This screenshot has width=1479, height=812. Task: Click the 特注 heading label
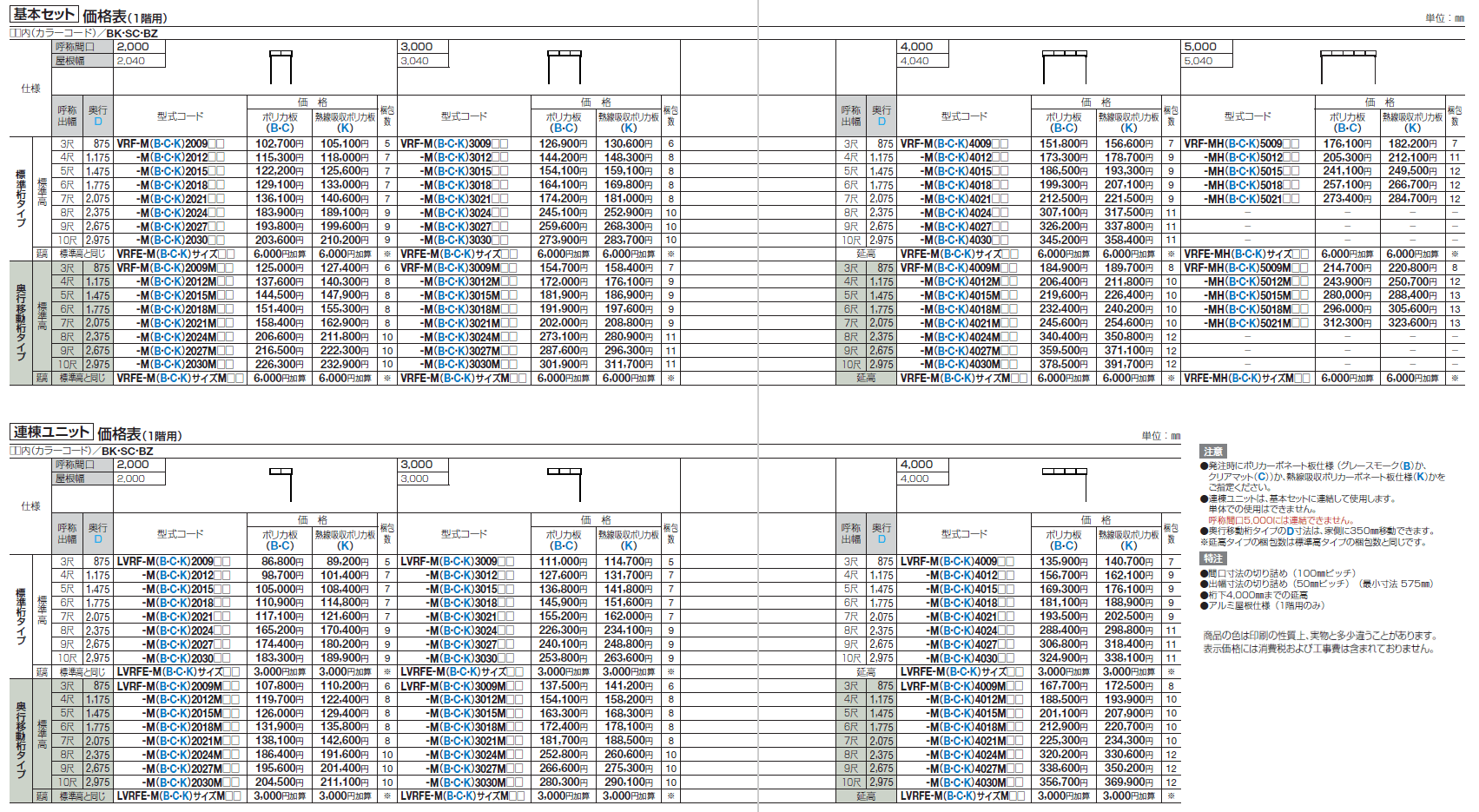coord(1213,558)
